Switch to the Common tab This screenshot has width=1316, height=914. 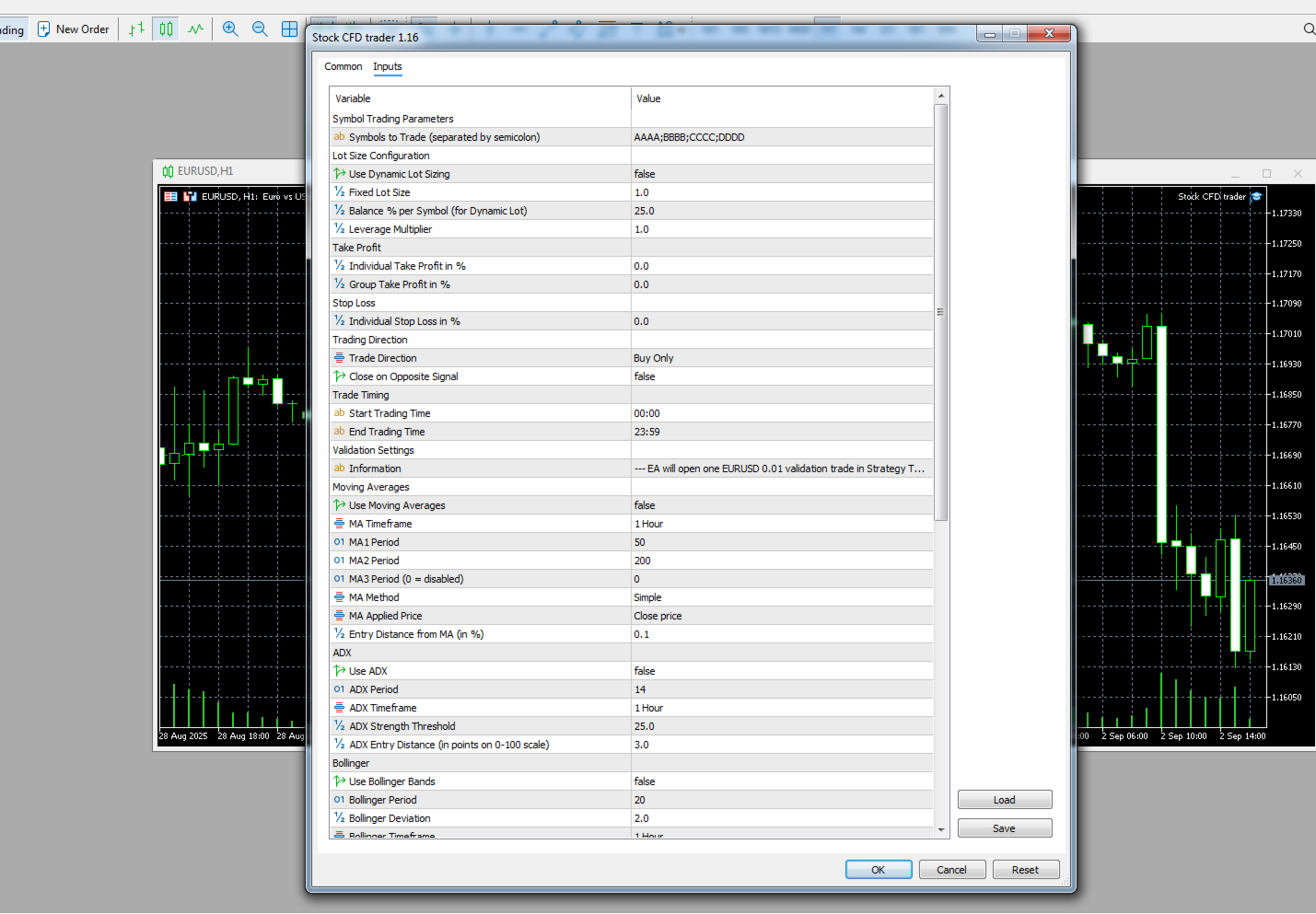tap(344, 66)
